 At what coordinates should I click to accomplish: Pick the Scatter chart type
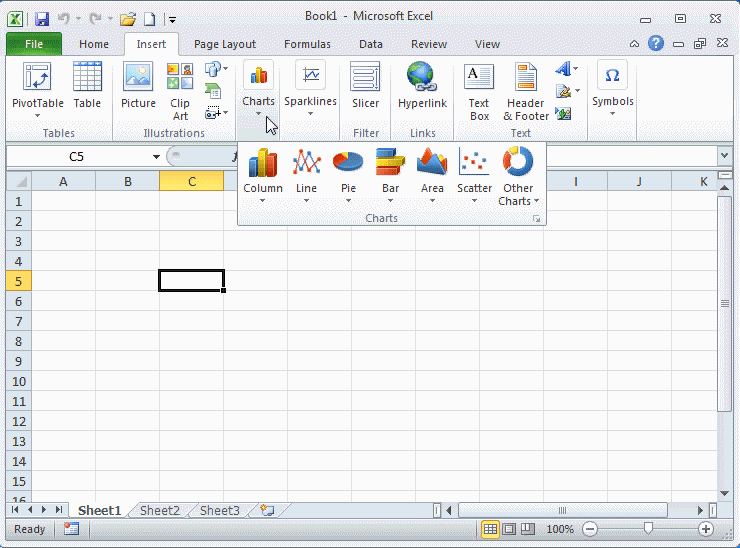(474, 172)
